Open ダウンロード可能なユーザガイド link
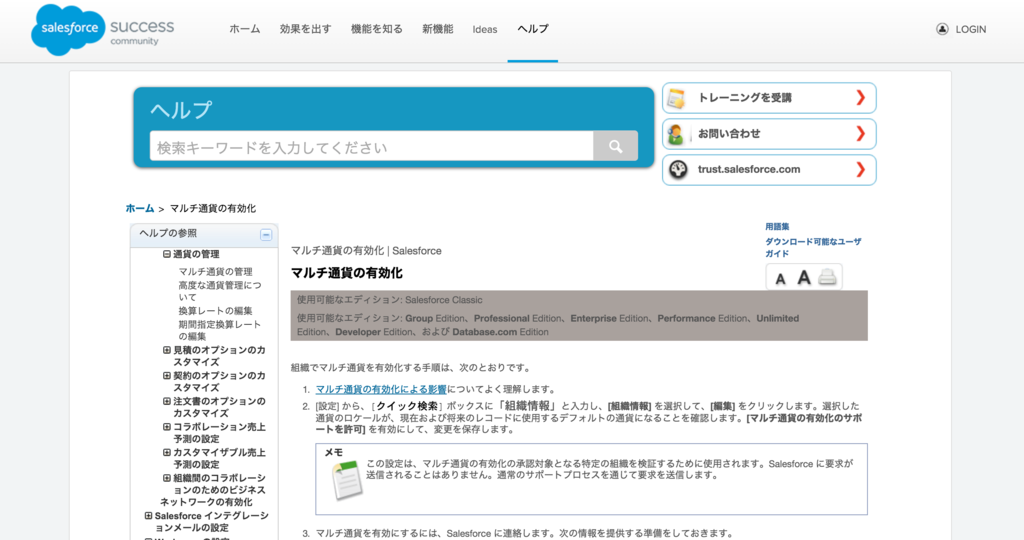Screen dimensions: 1024x540 click(x=813, y=247)
